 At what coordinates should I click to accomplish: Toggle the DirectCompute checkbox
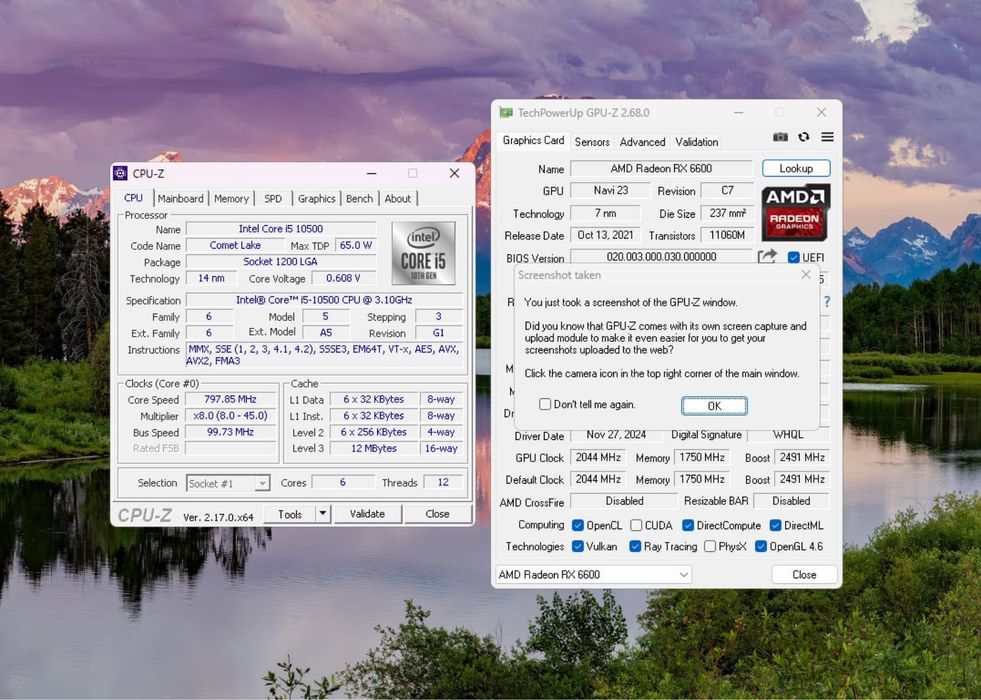point(688,525)
